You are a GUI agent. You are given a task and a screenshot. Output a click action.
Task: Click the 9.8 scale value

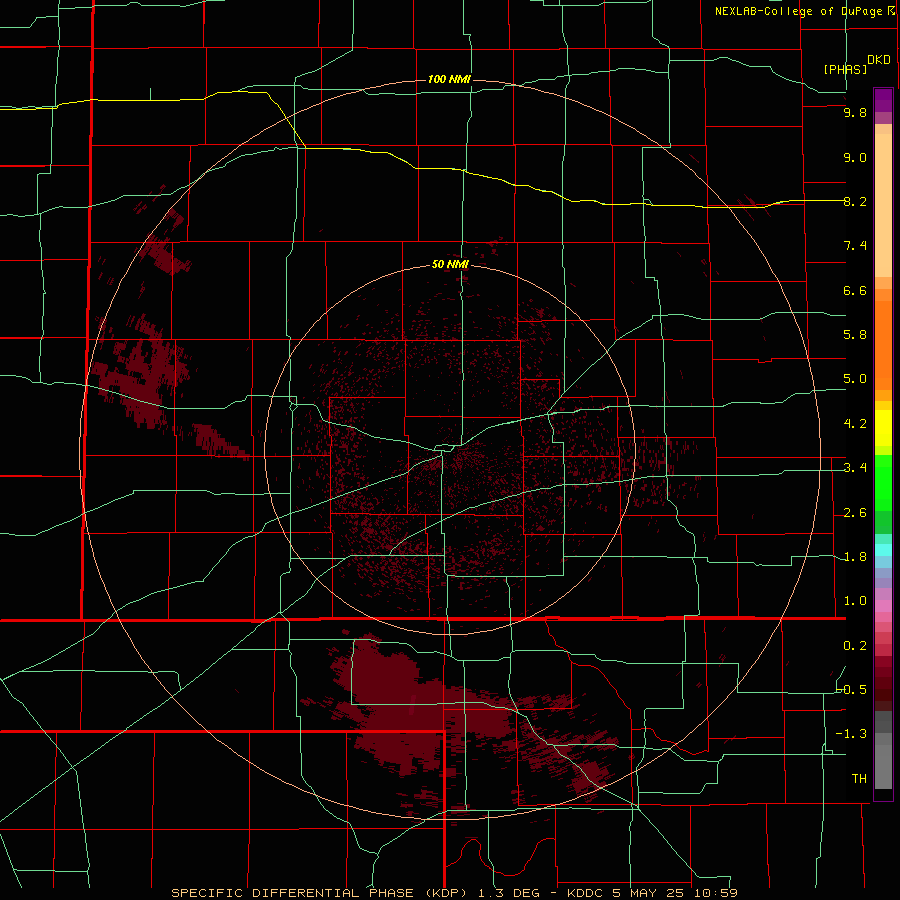855,112
